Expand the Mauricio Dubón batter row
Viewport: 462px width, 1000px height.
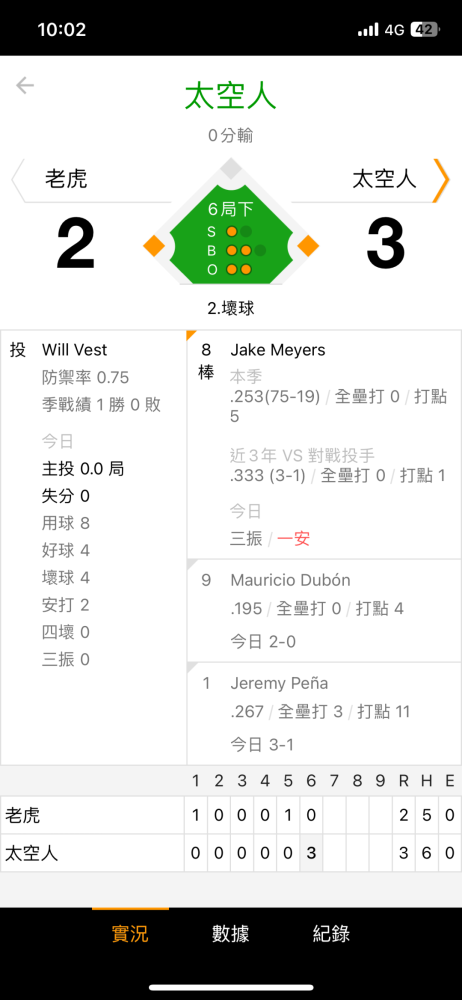(324, 610)
